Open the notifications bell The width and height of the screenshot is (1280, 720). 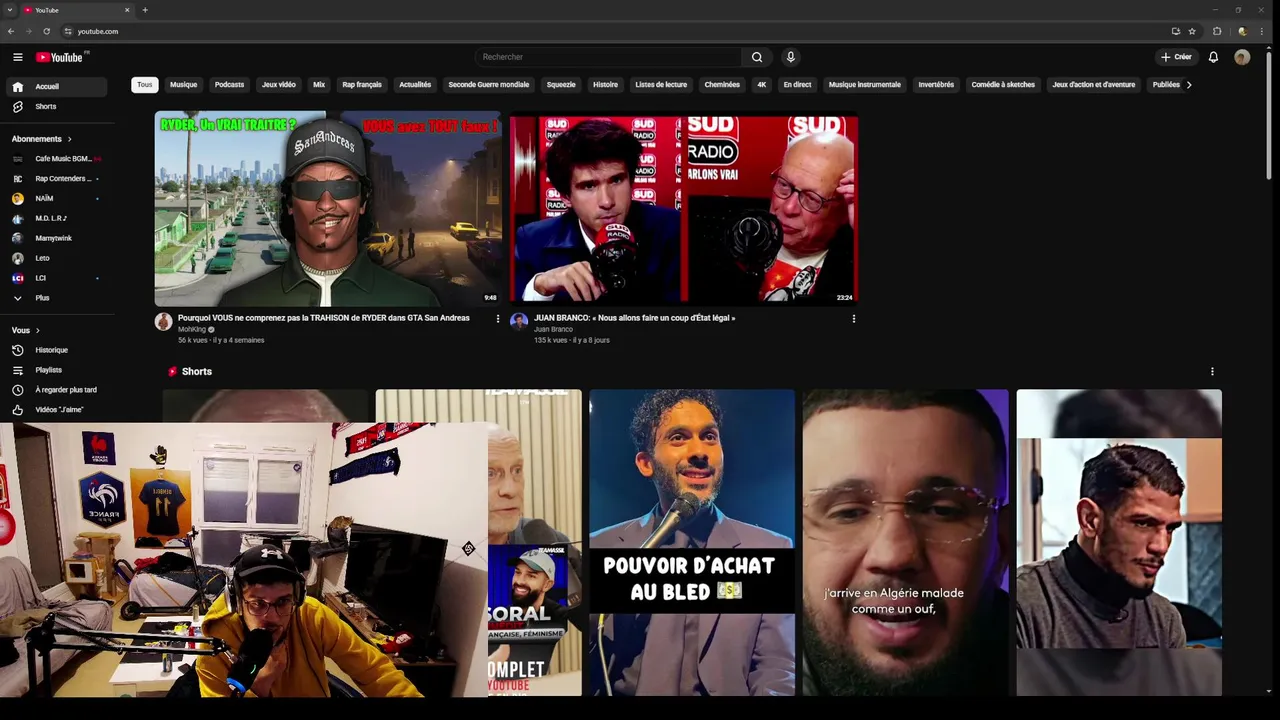pos(1213,57)
